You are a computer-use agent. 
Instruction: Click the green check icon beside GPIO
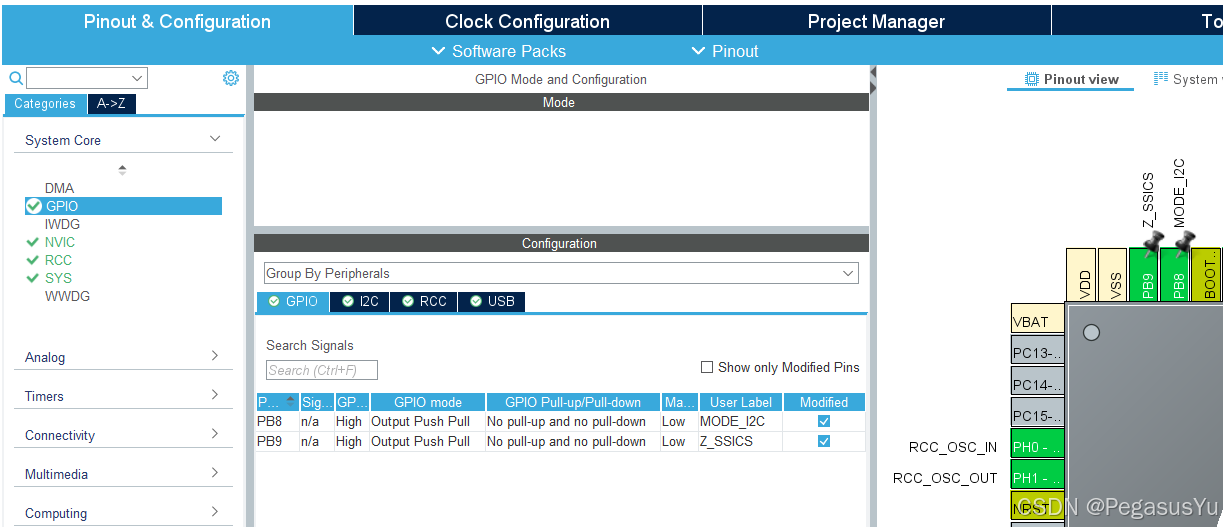click(34, 206)
